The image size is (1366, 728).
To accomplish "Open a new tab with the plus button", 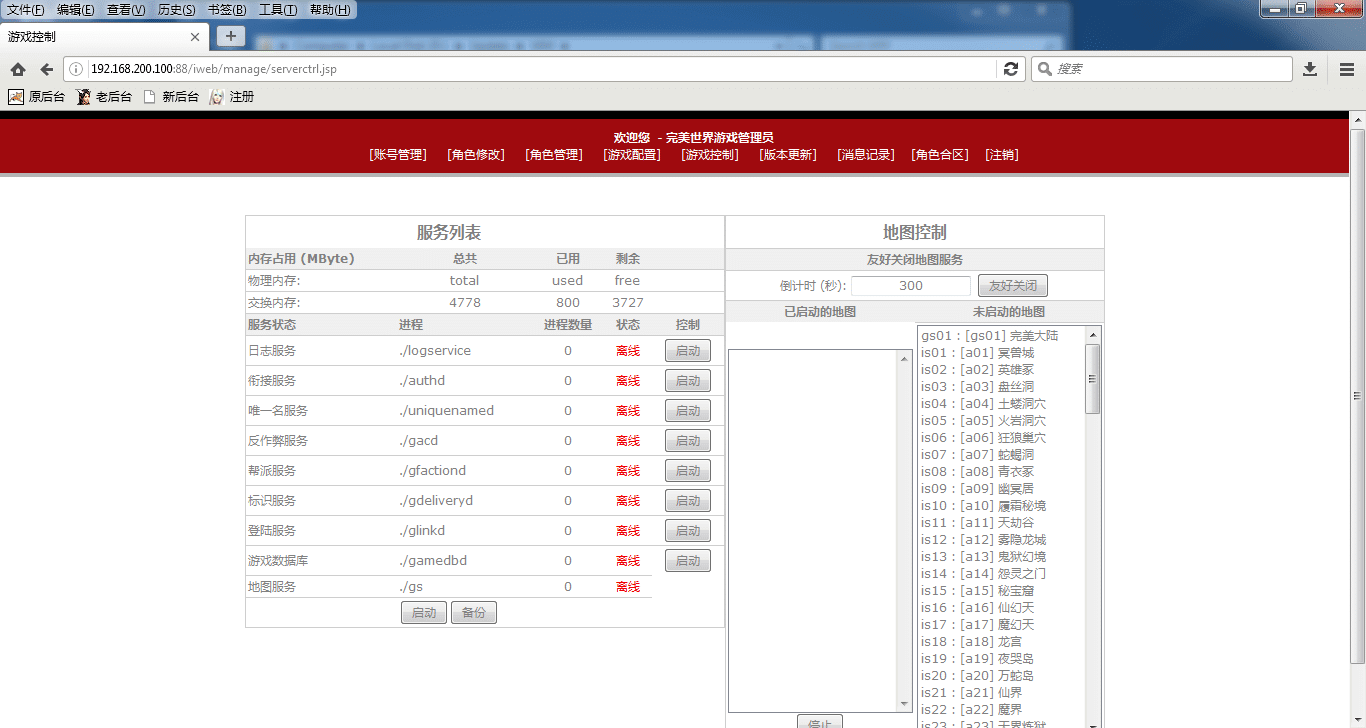I will click(230, 36).
